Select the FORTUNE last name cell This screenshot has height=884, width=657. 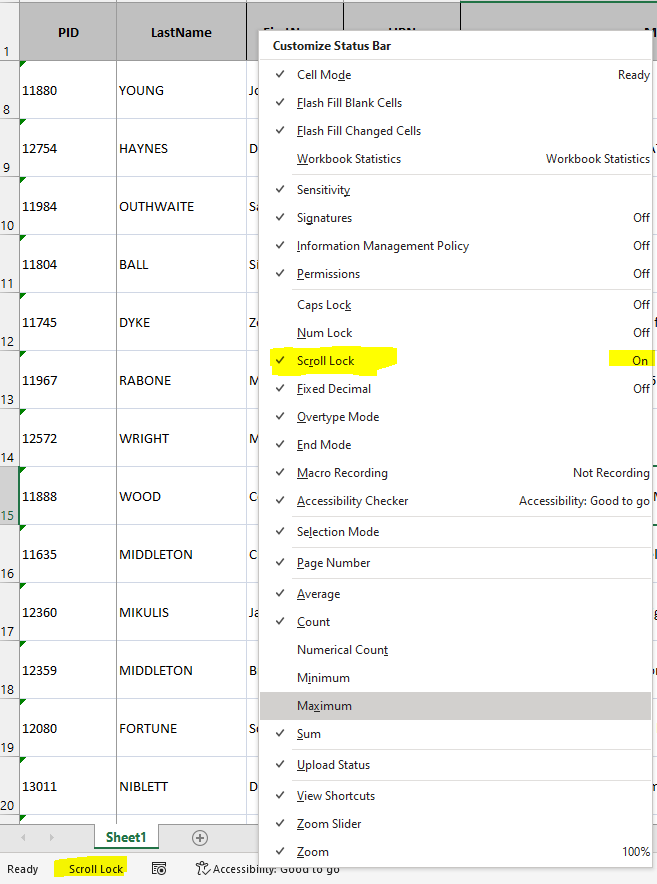[x=182, y=728]
